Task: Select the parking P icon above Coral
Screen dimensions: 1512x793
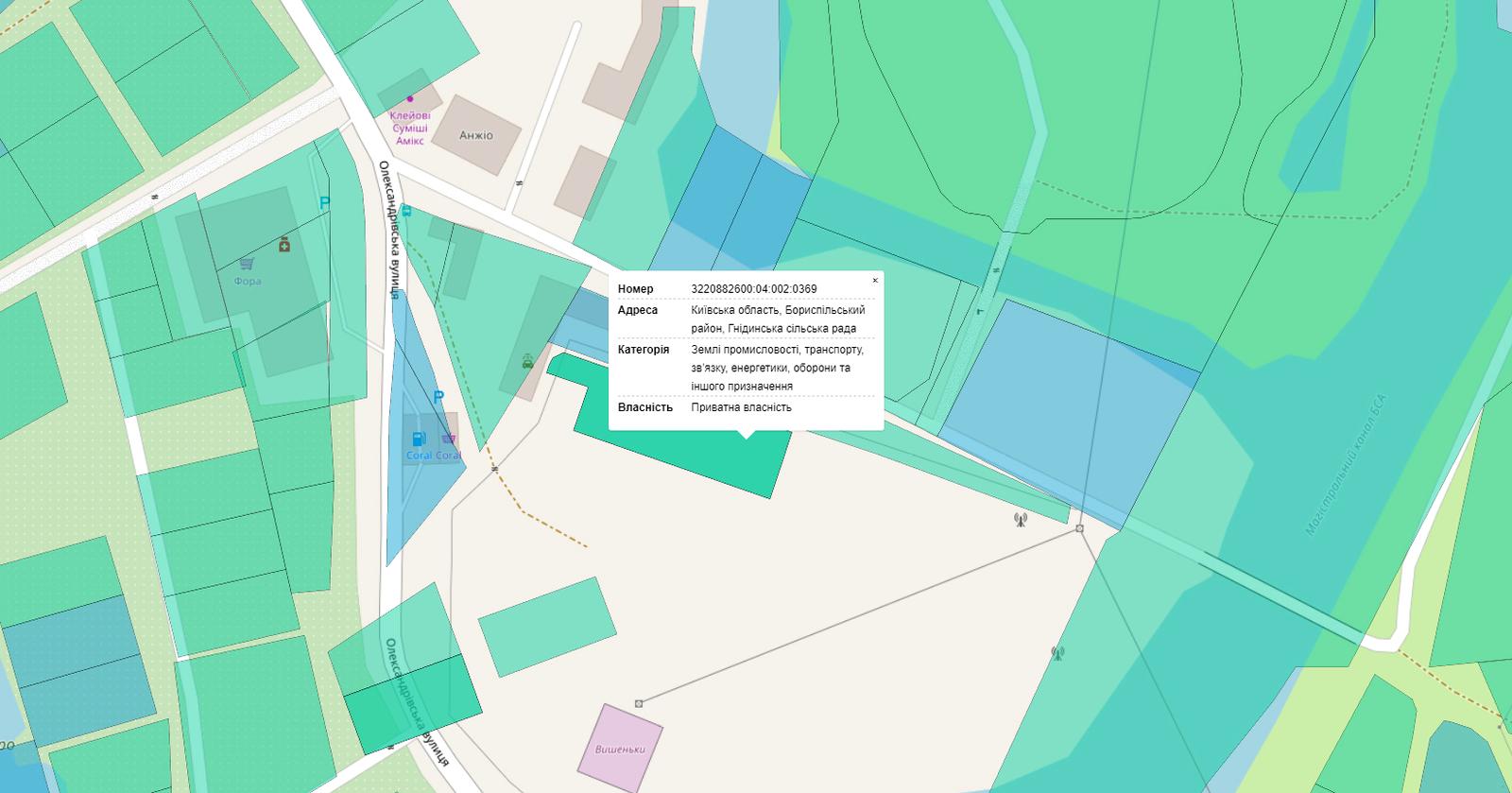Action: (438, 398)
